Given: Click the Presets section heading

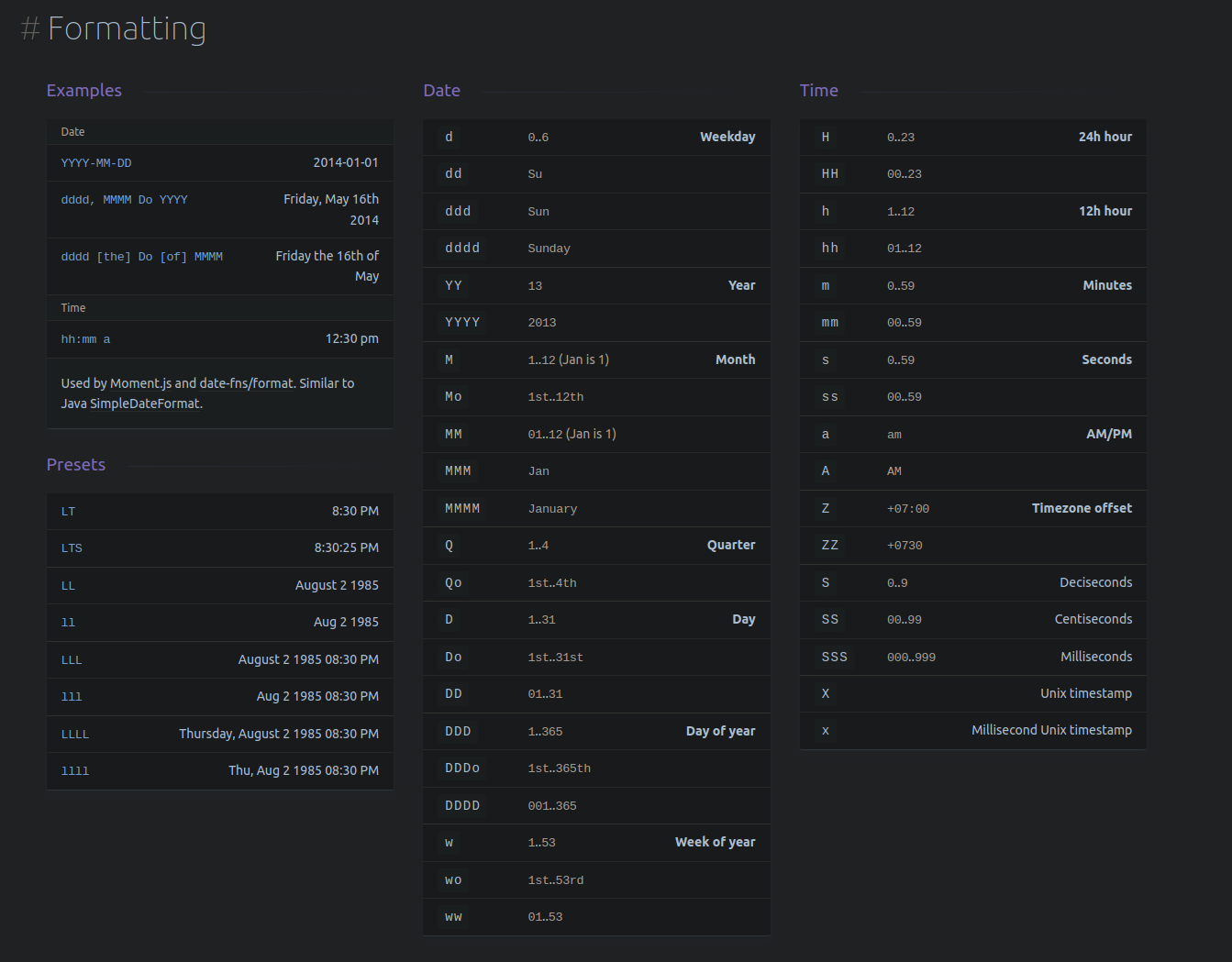Looking at the screenshot, I should coord(76,465).
